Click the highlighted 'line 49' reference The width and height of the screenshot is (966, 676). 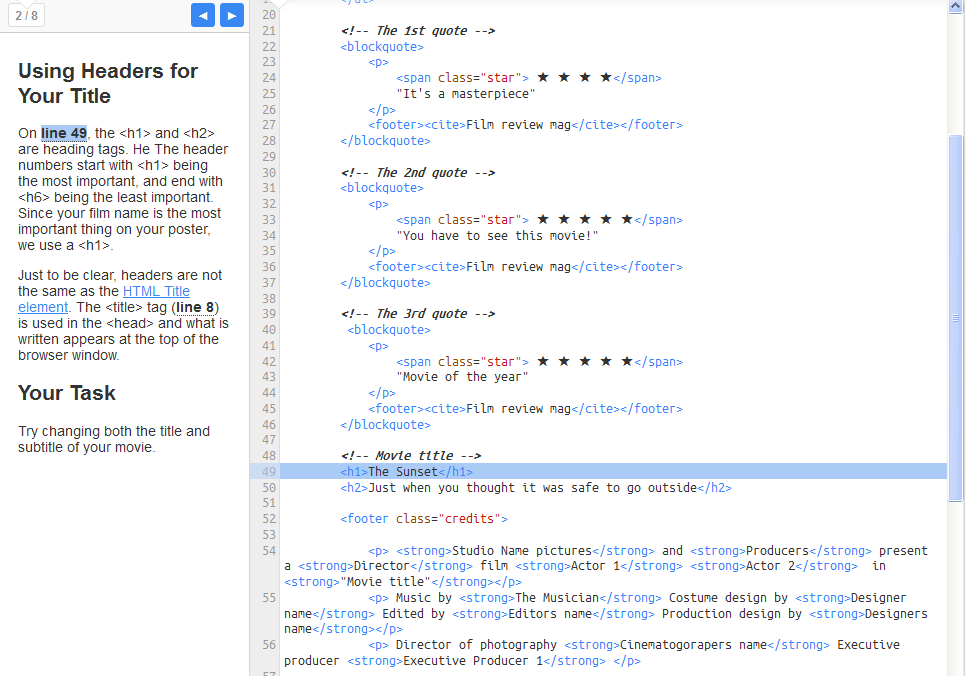point(64,133)
